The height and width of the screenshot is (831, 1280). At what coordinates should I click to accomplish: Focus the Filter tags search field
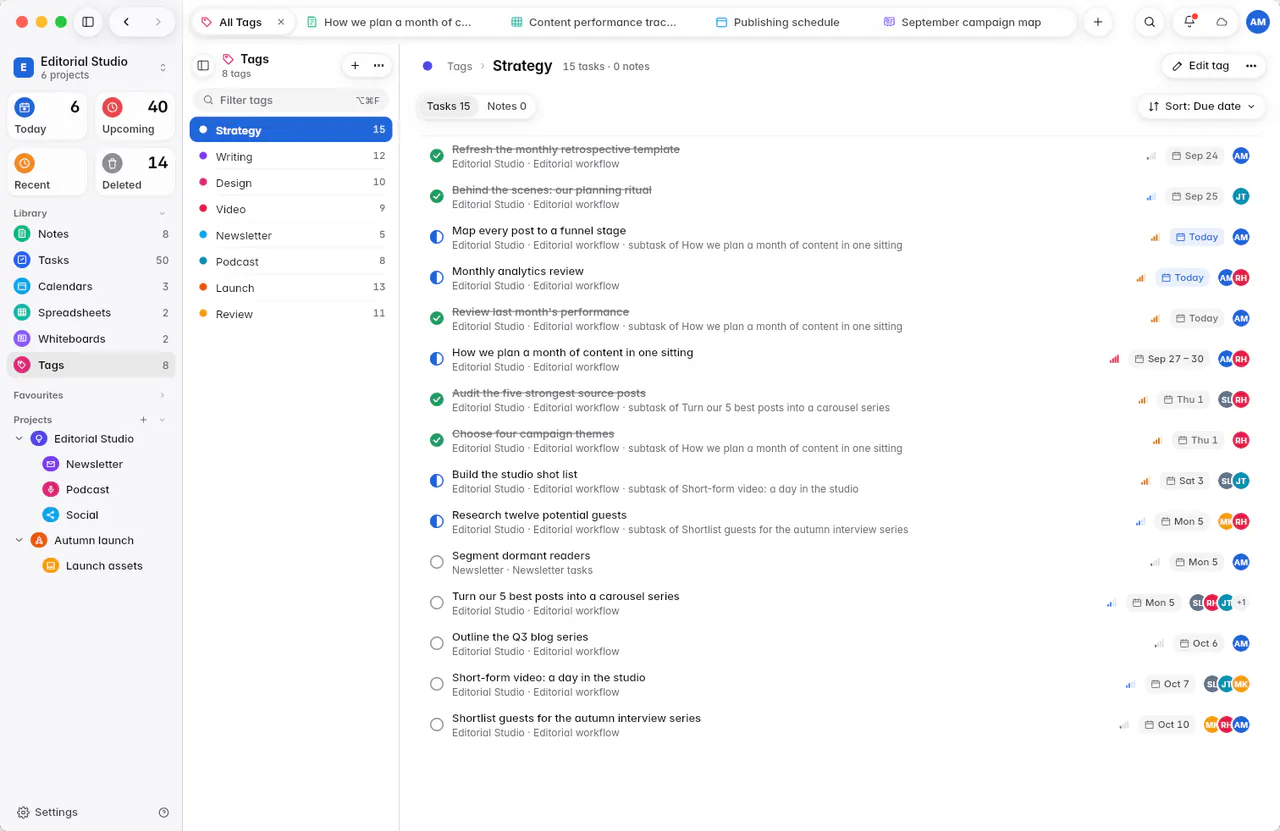(x=290, y=100)
